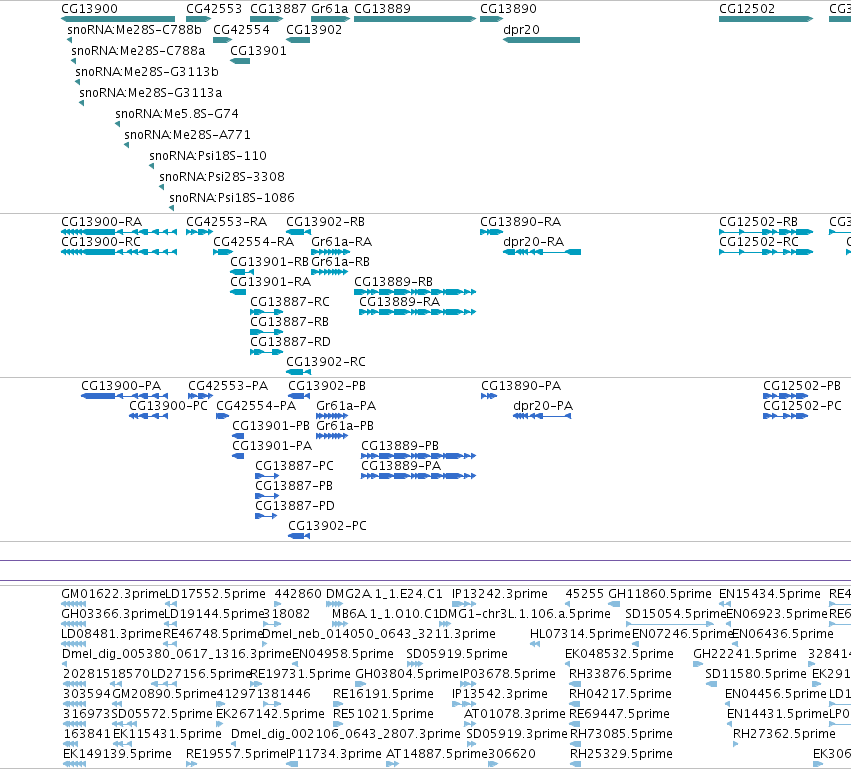Select snoRNA:Me5.8S-G74 feature
851x769 pixels.
117,124
